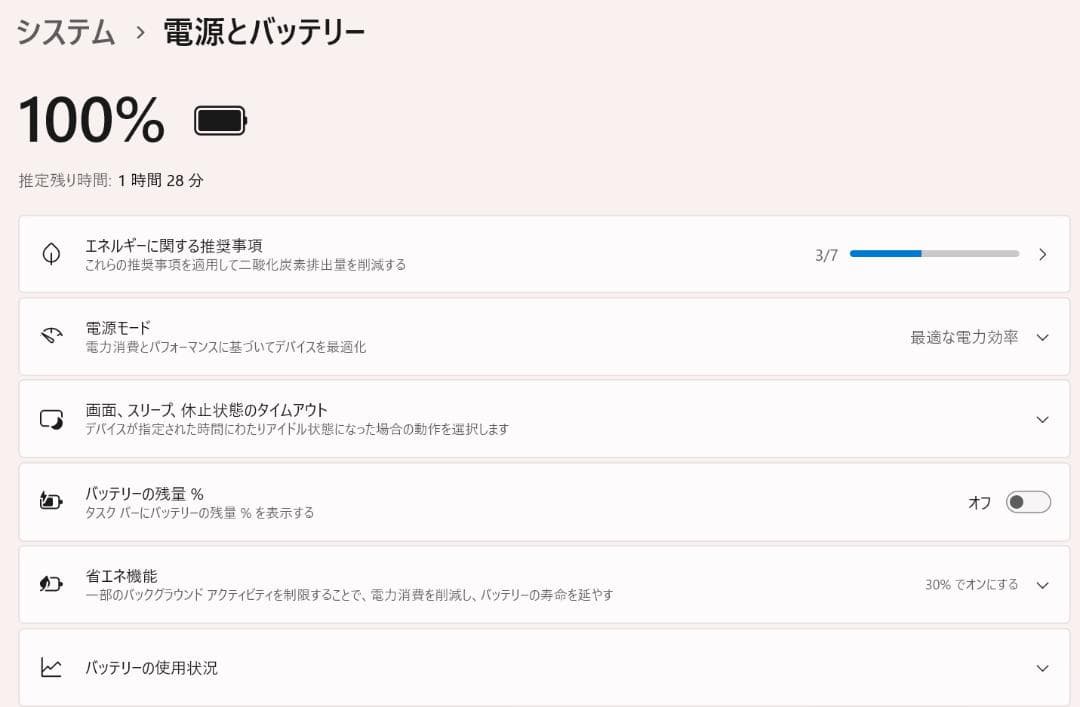Click the 推定残り時間 estimated time text
1080x707 pixels.
click(110, 180)
